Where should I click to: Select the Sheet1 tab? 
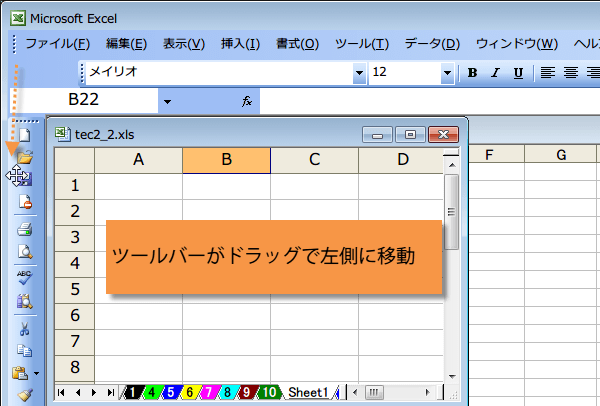(x=308, y=392)
